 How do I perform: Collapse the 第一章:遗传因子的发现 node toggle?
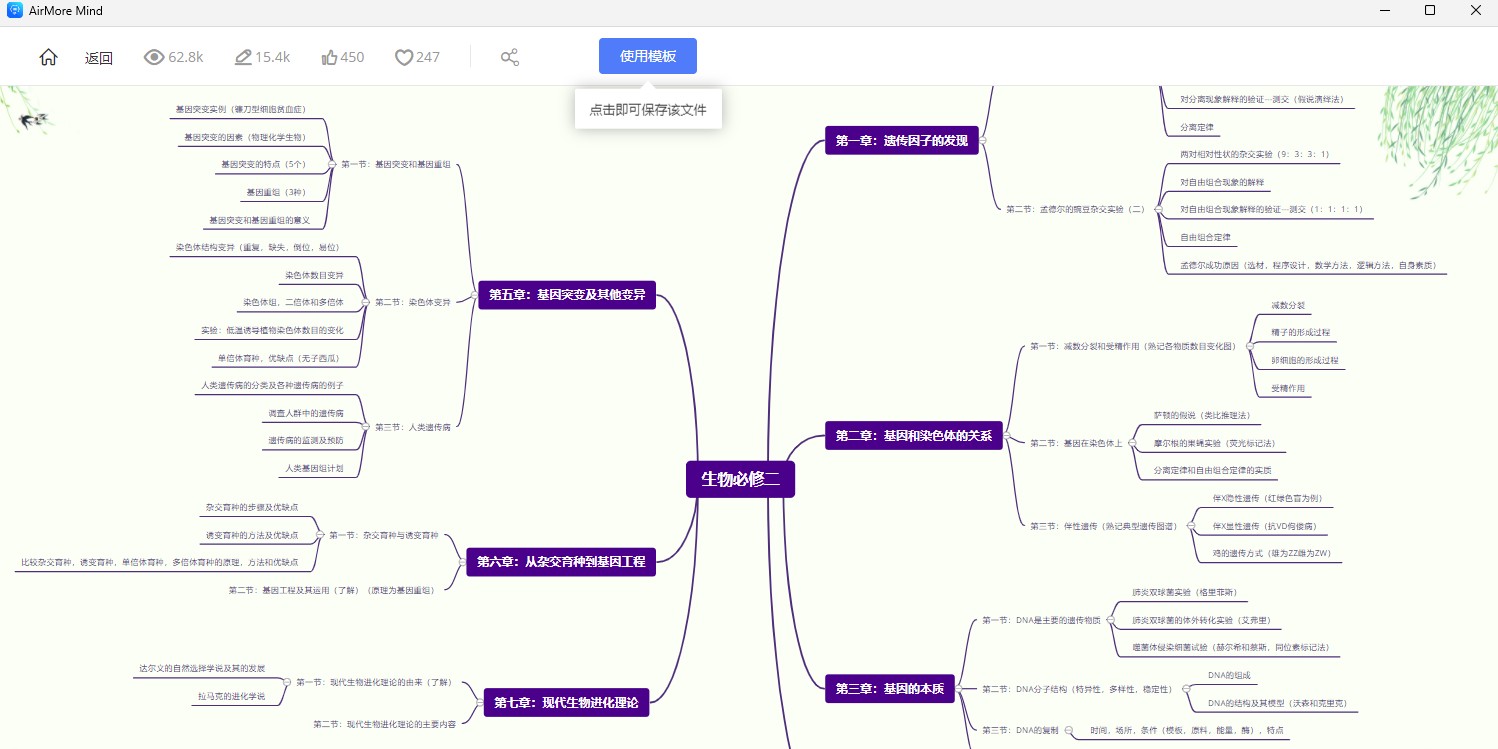point(983,141)
